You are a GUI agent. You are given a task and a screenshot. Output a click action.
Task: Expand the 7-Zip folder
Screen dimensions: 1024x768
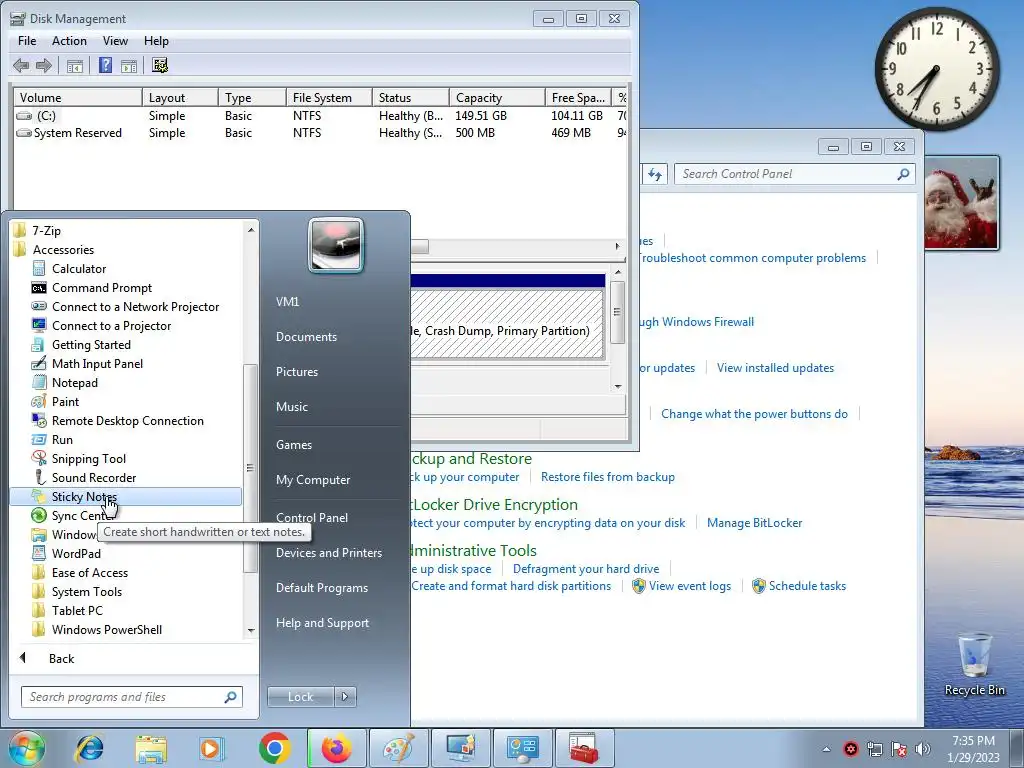click(x=46, y=231)
